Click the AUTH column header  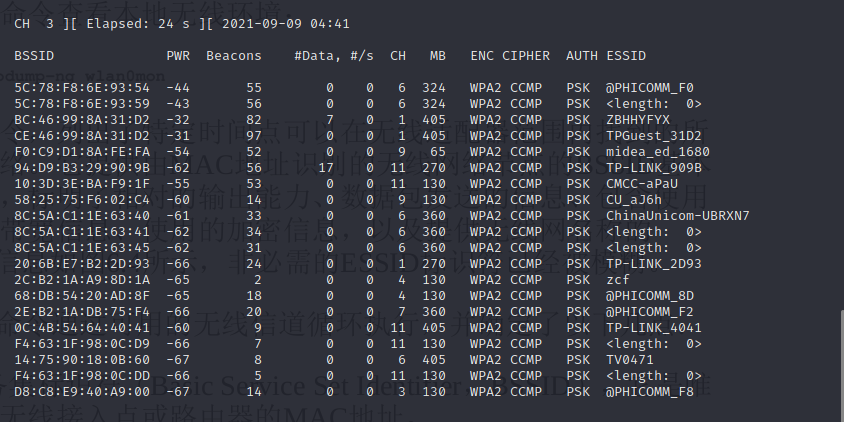point(582,56)
